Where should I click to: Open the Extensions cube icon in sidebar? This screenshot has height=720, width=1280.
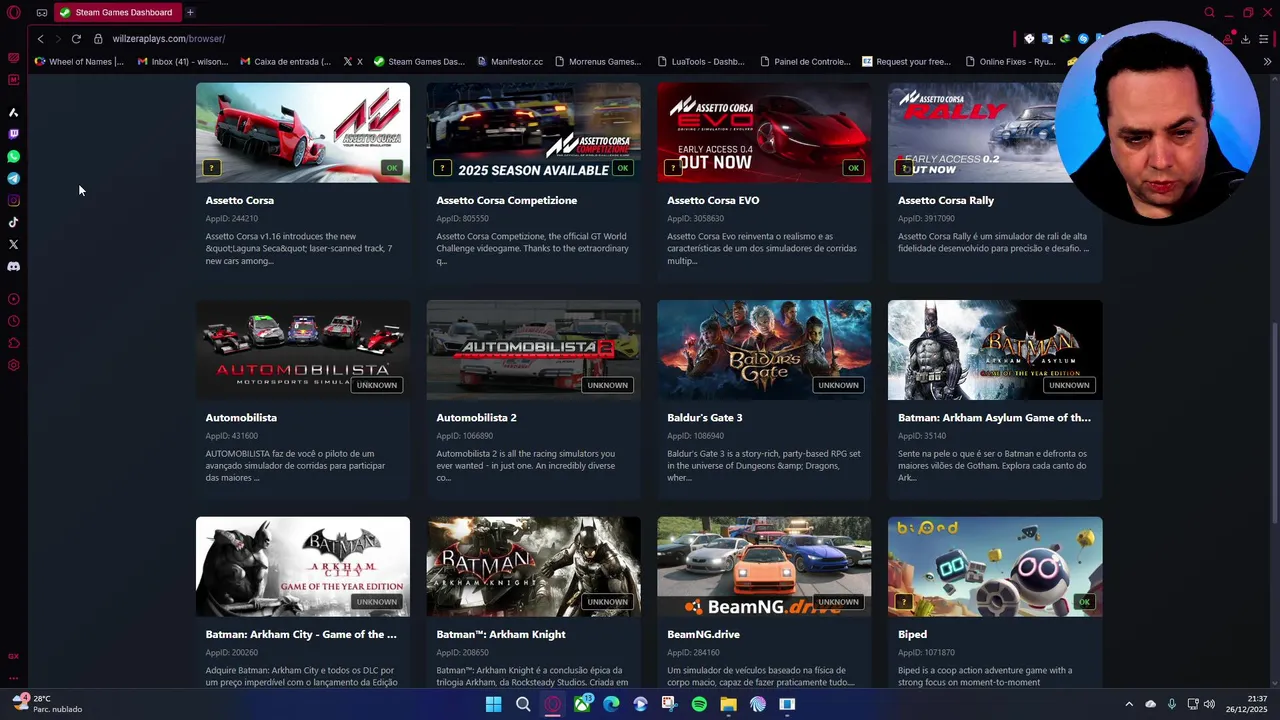13,343
